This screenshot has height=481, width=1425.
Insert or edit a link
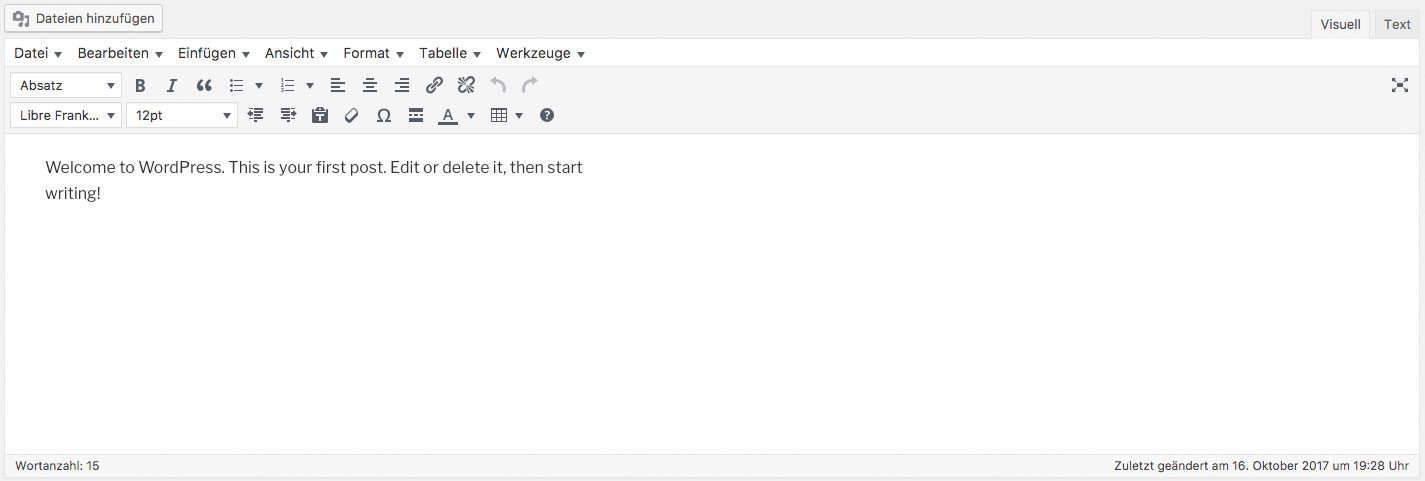[x=434, y=85]
